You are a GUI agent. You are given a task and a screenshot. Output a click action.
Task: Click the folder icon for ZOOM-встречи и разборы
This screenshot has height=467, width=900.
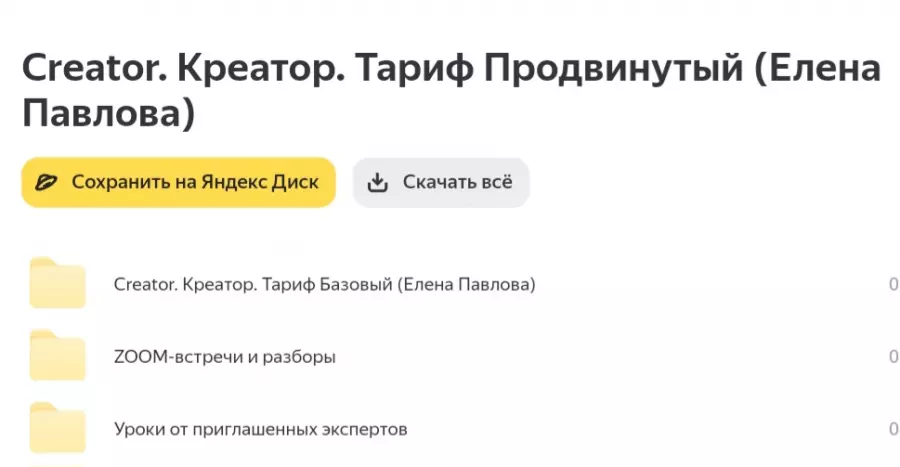57,356
